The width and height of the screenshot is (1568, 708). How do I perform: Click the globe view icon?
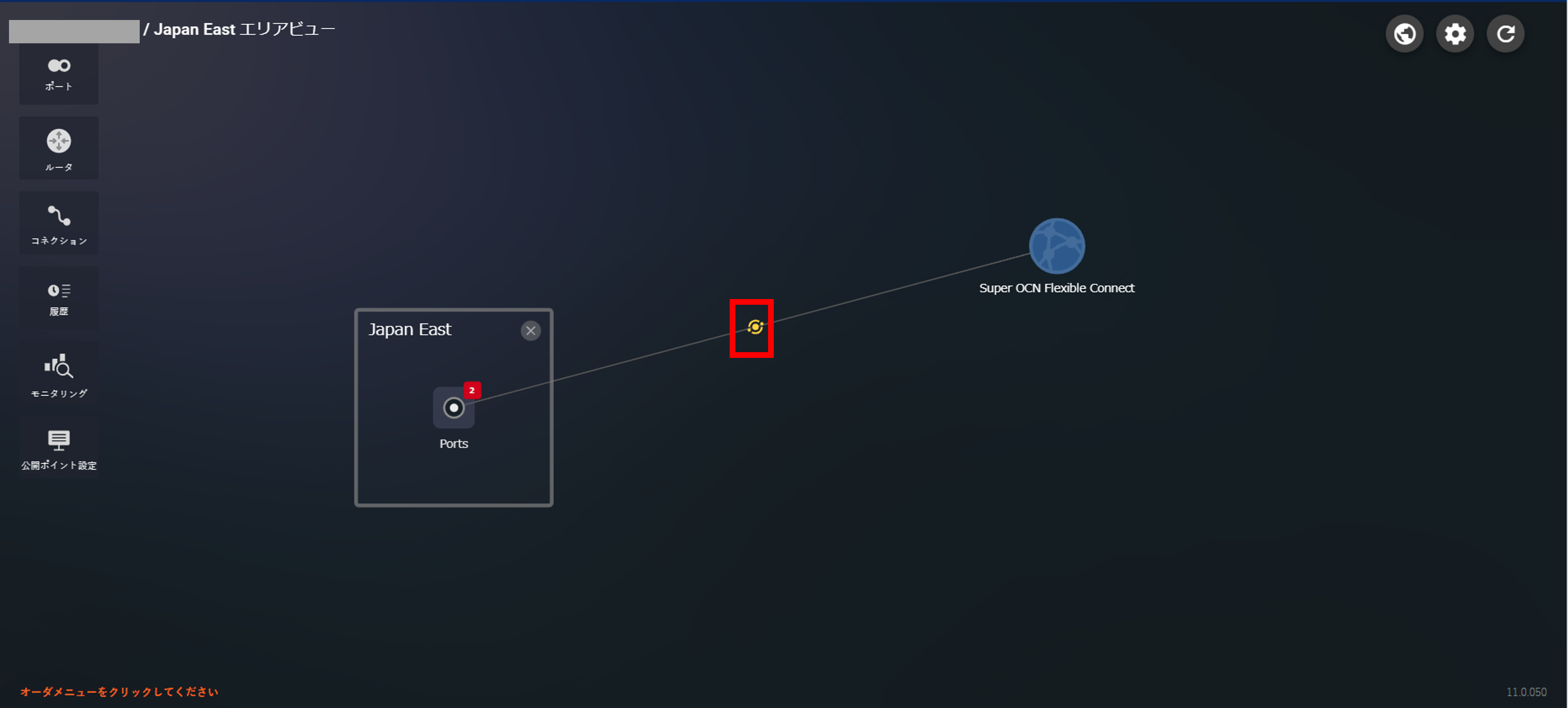coord(1404,34)
